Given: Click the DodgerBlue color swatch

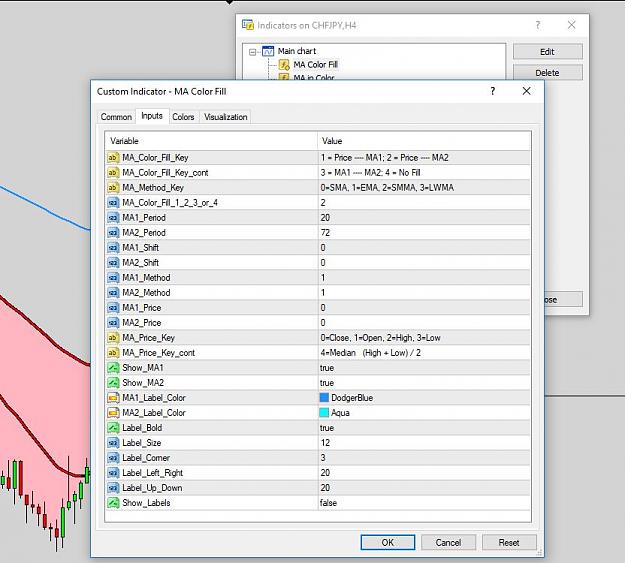Looking at the screenshot, I should (x=324, y=398).
